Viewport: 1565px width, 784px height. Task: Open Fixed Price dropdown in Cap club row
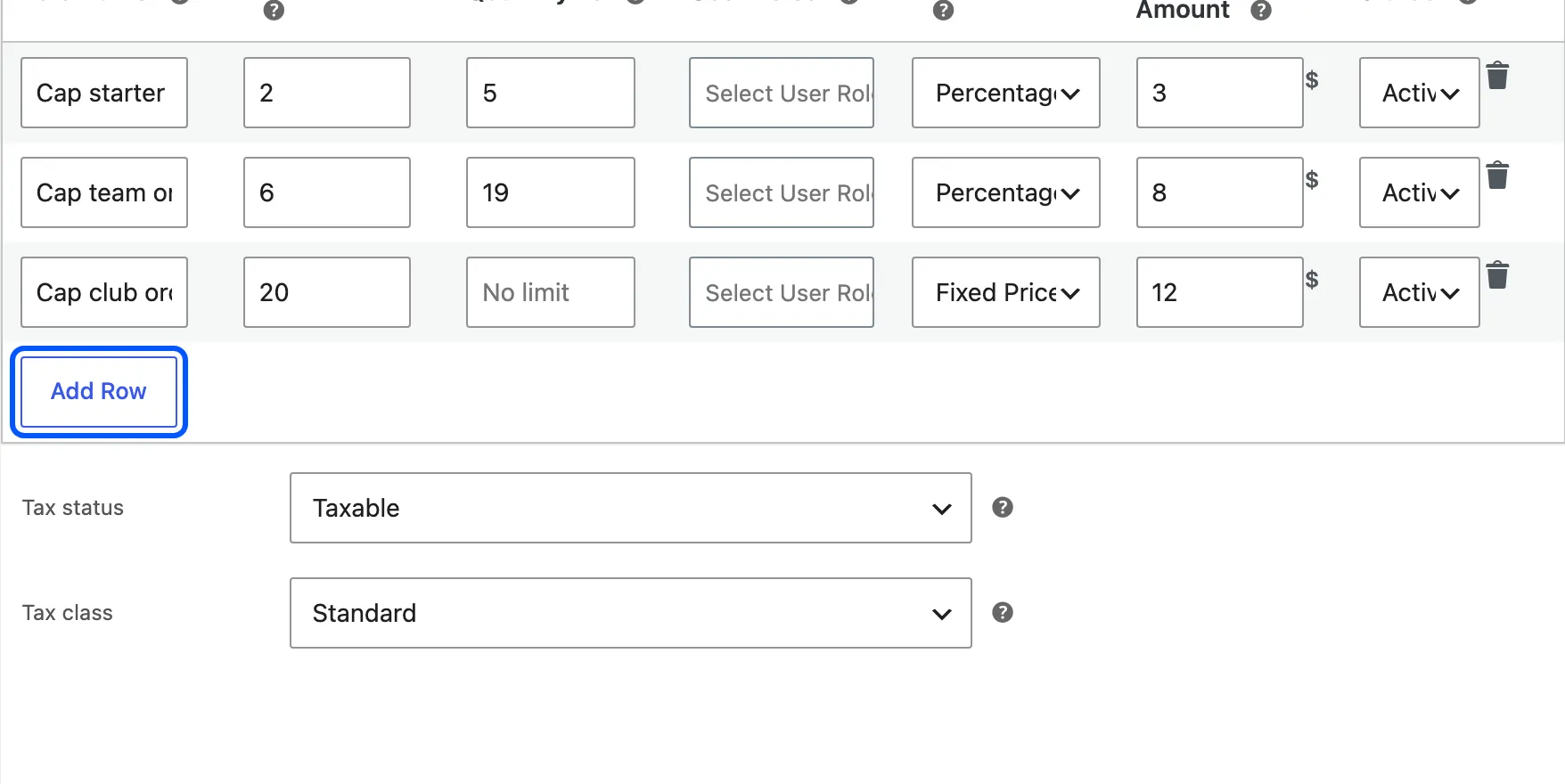(1006, 292)
